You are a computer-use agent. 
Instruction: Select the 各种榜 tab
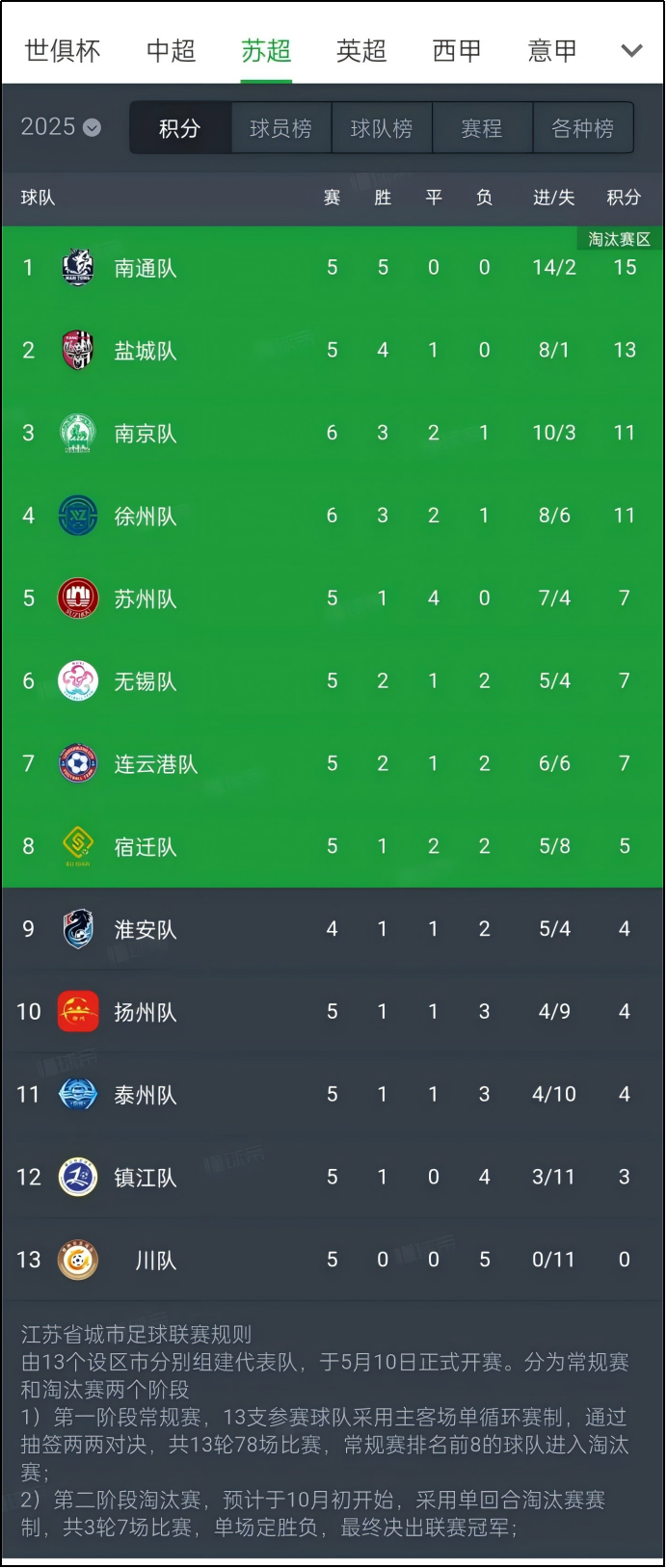click(x=582, y=128)
